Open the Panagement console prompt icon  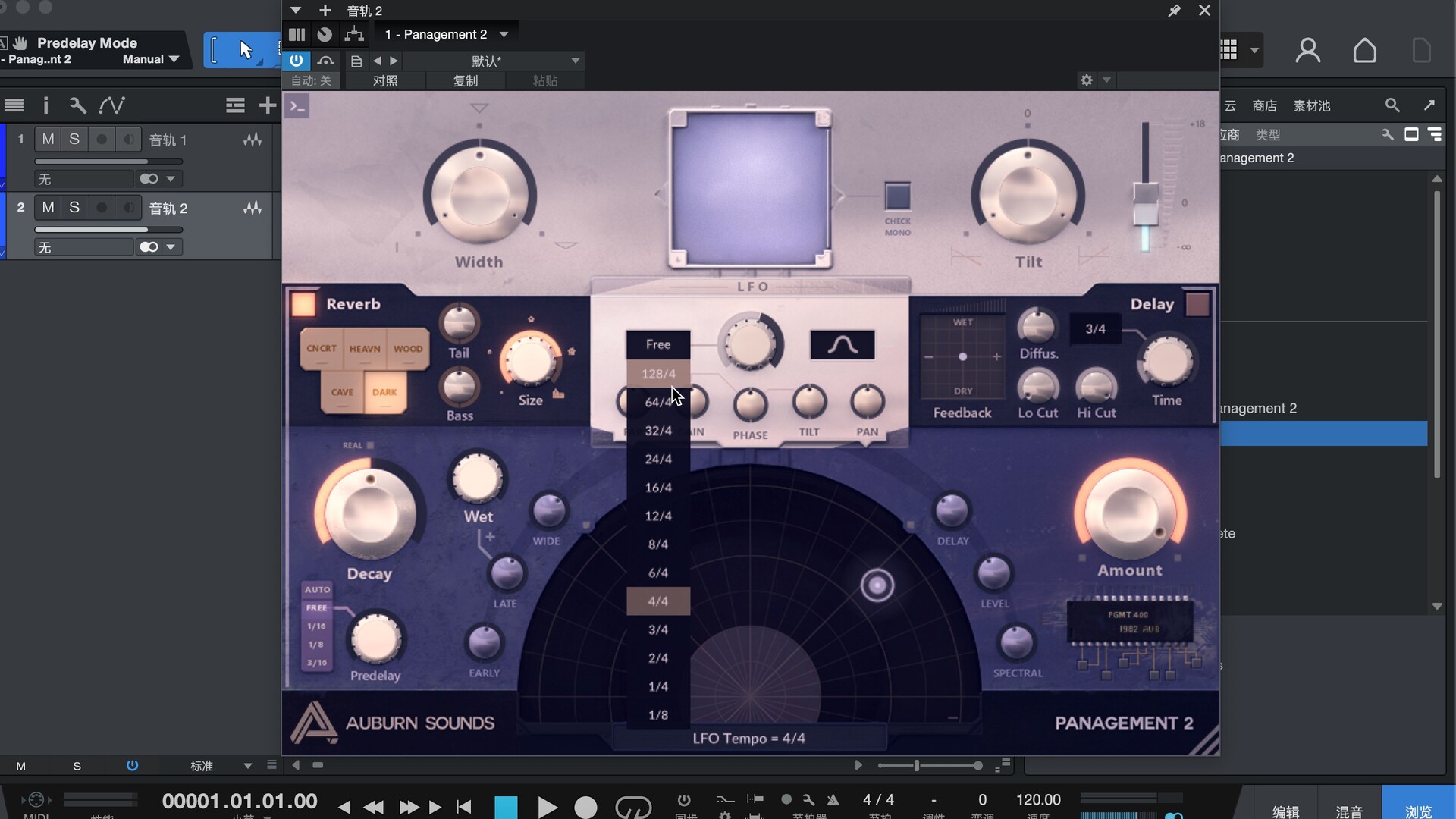297,106
